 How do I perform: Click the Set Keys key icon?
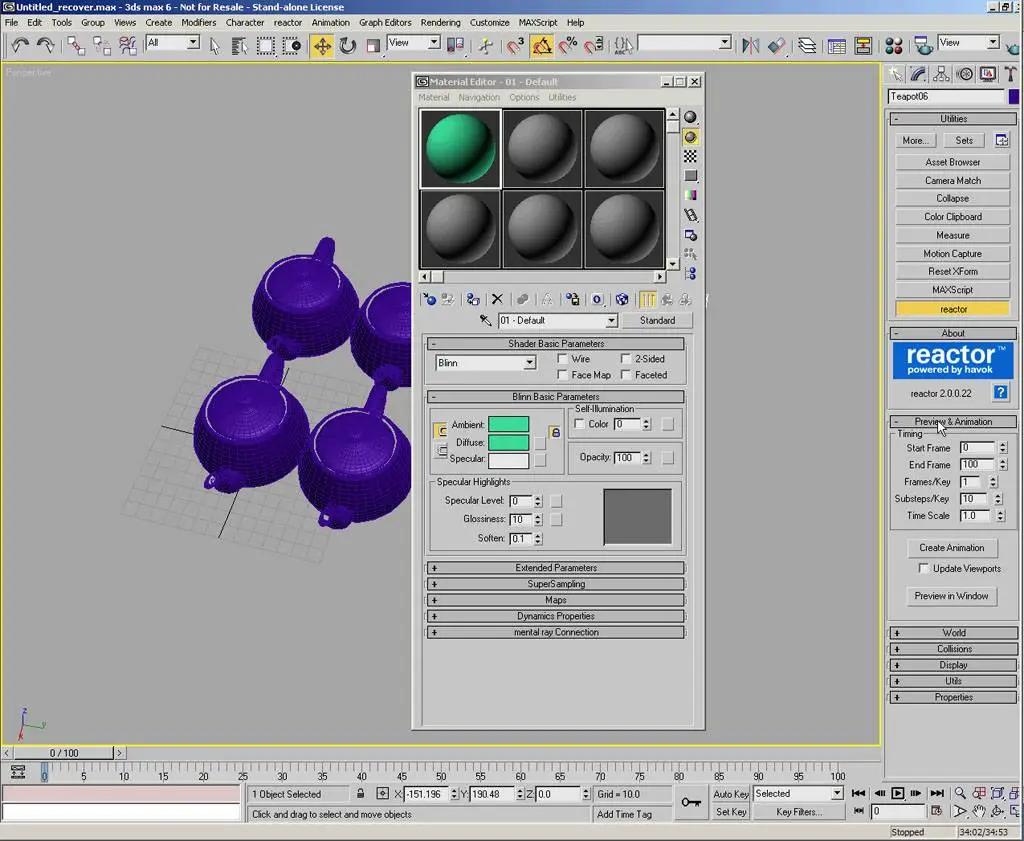click(x=691, y=802)
